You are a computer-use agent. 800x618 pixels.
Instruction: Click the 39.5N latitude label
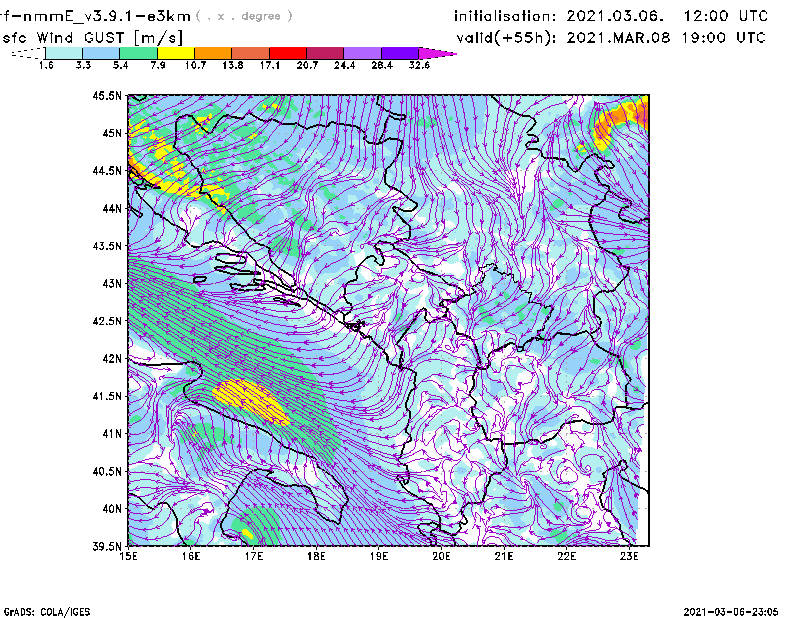107,546
